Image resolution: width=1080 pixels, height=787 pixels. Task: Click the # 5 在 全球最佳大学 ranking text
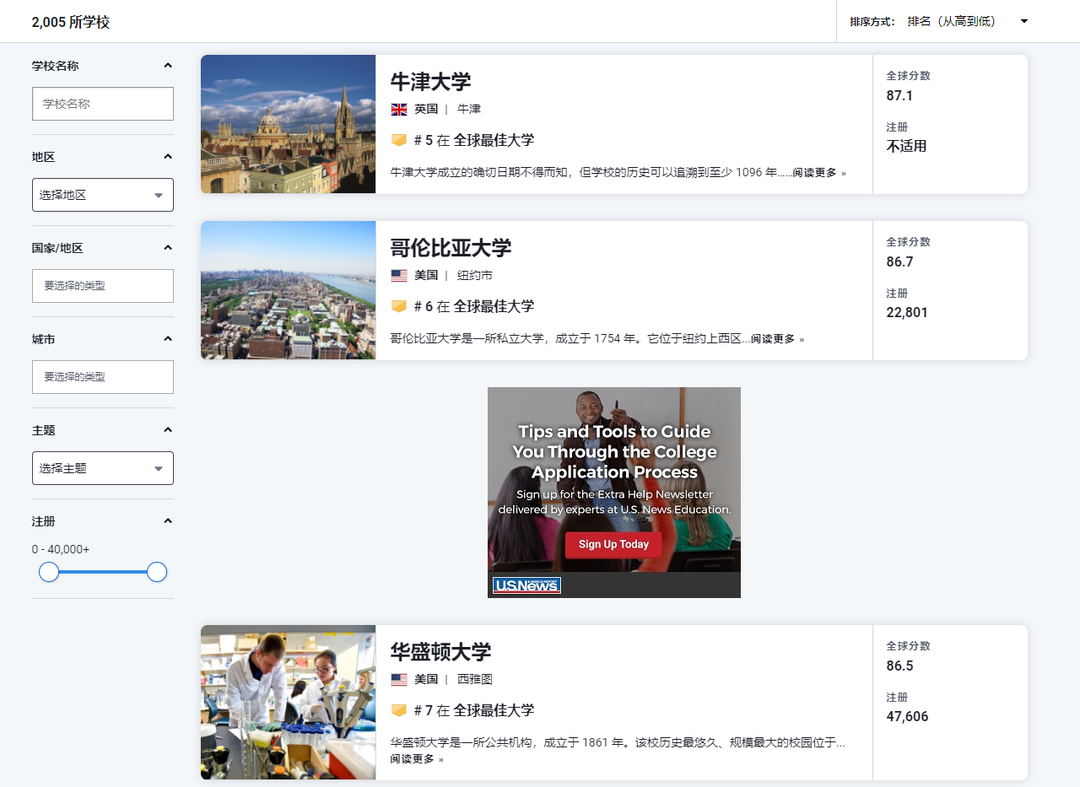(x=474, y=140)
